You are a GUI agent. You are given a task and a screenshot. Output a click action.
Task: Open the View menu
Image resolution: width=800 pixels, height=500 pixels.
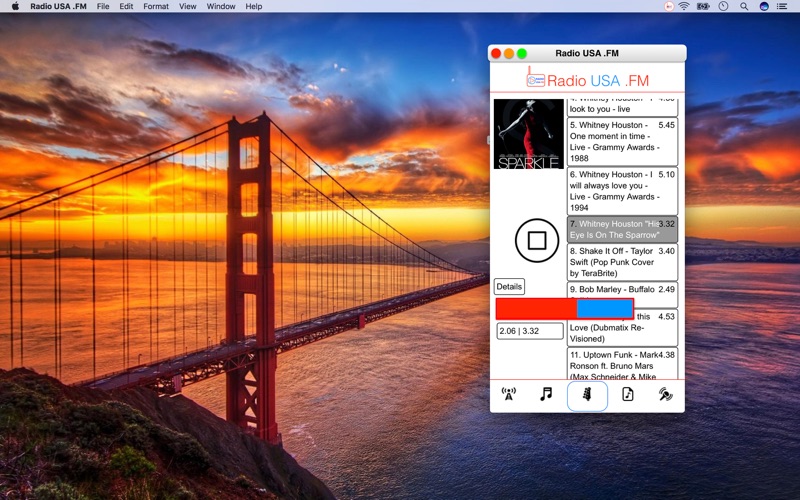pyautogui.click(x=188, y=6)
